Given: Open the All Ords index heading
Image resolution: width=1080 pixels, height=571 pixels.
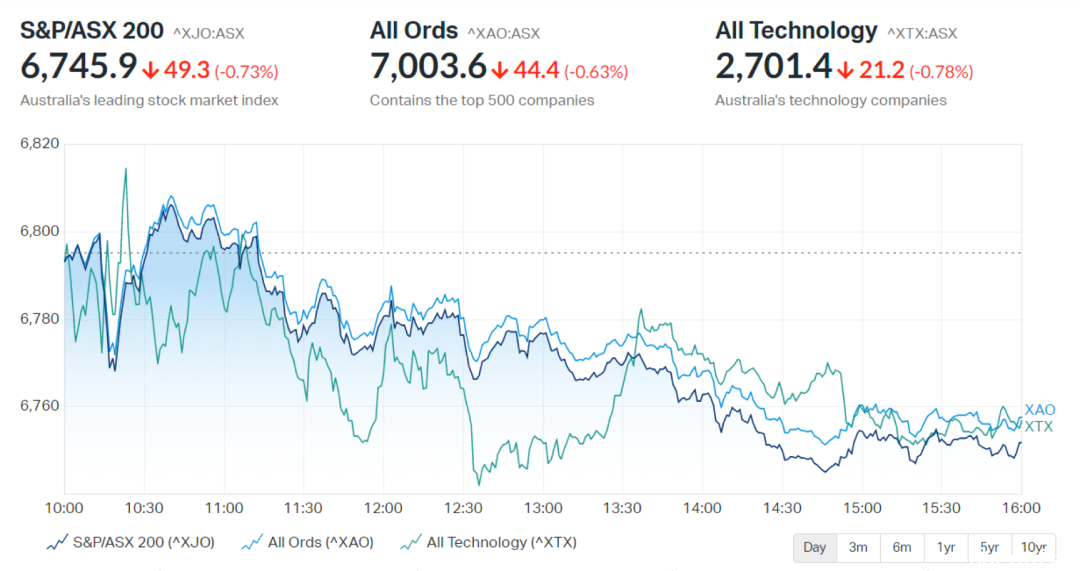Looking at the screenshot, I should (x=414, y=31).
